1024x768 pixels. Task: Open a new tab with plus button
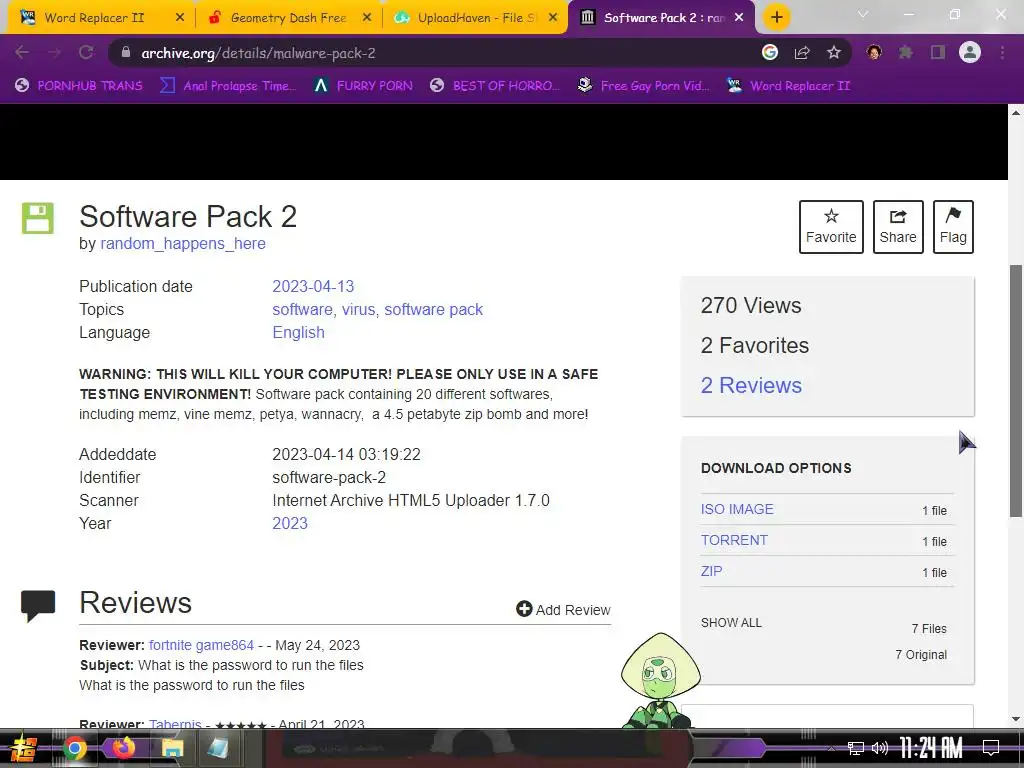776,17
